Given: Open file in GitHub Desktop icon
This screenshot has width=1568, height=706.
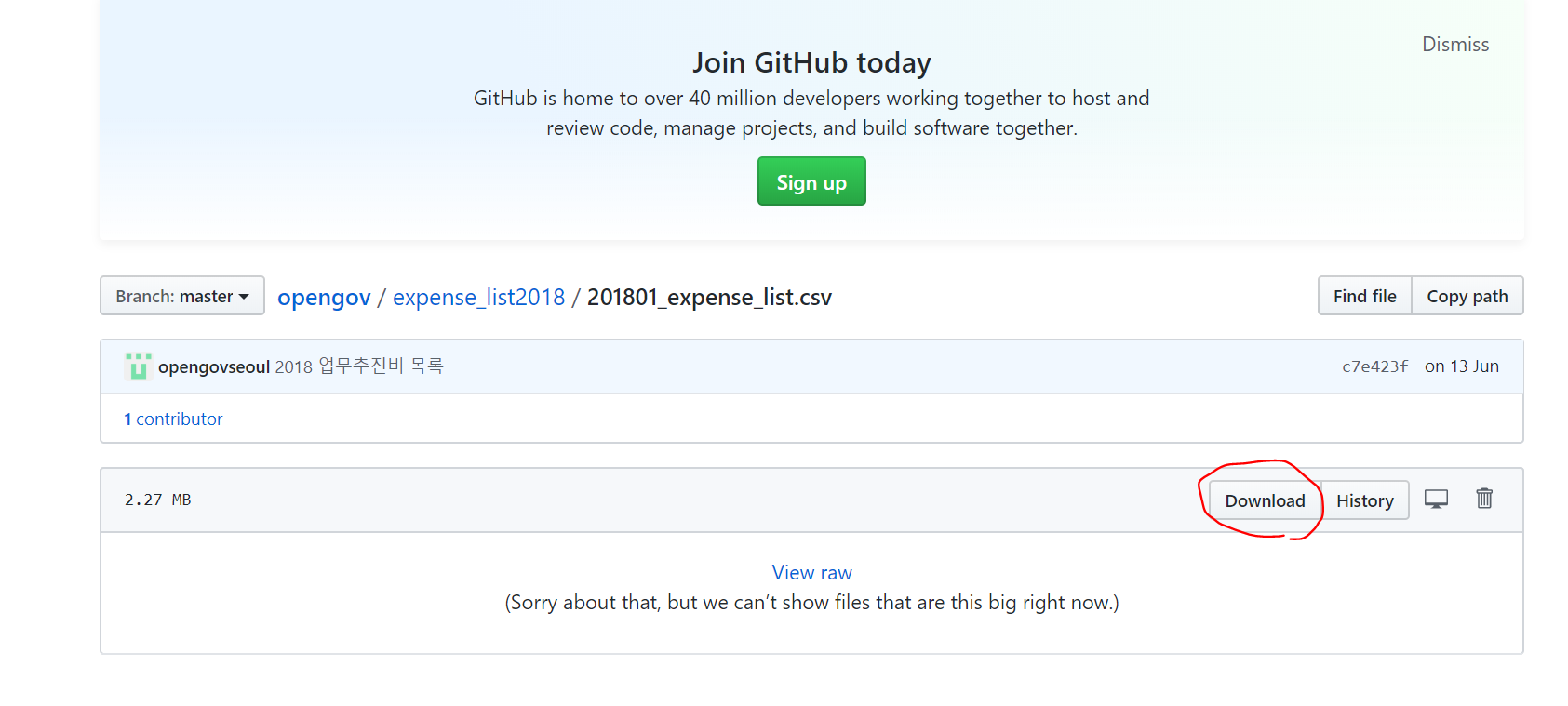Looking at the screenshot, I should (x=1436, y=500).
